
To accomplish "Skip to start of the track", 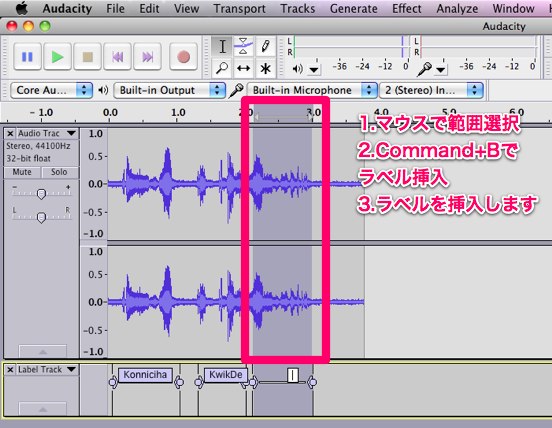I will click(118, 57).
